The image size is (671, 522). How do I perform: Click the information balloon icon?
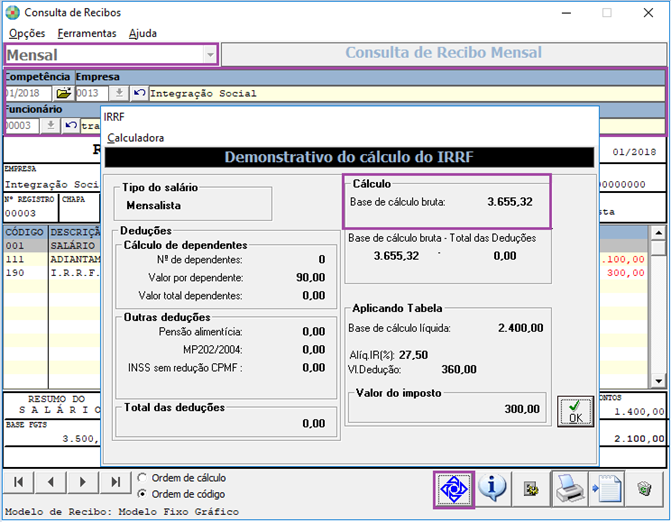point(492,489)
